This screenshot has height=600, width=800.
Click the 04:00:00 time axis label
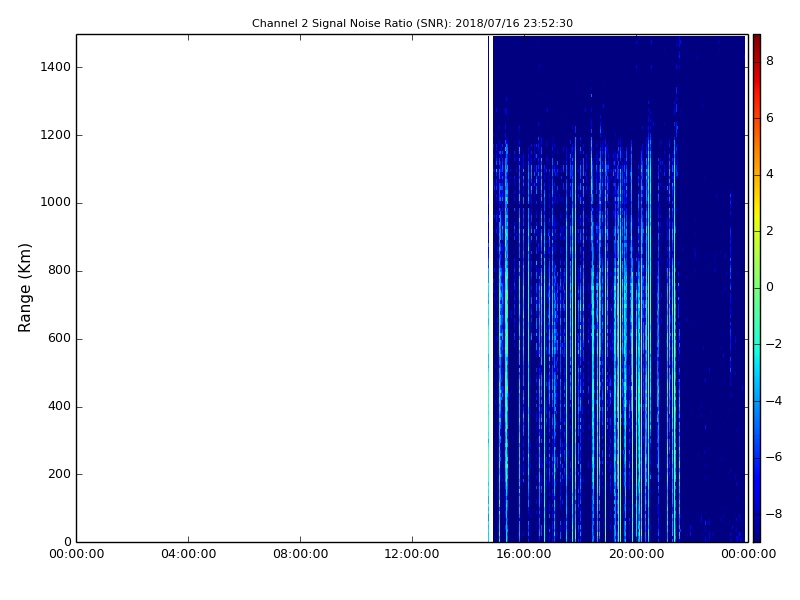(x=188, y=554)
